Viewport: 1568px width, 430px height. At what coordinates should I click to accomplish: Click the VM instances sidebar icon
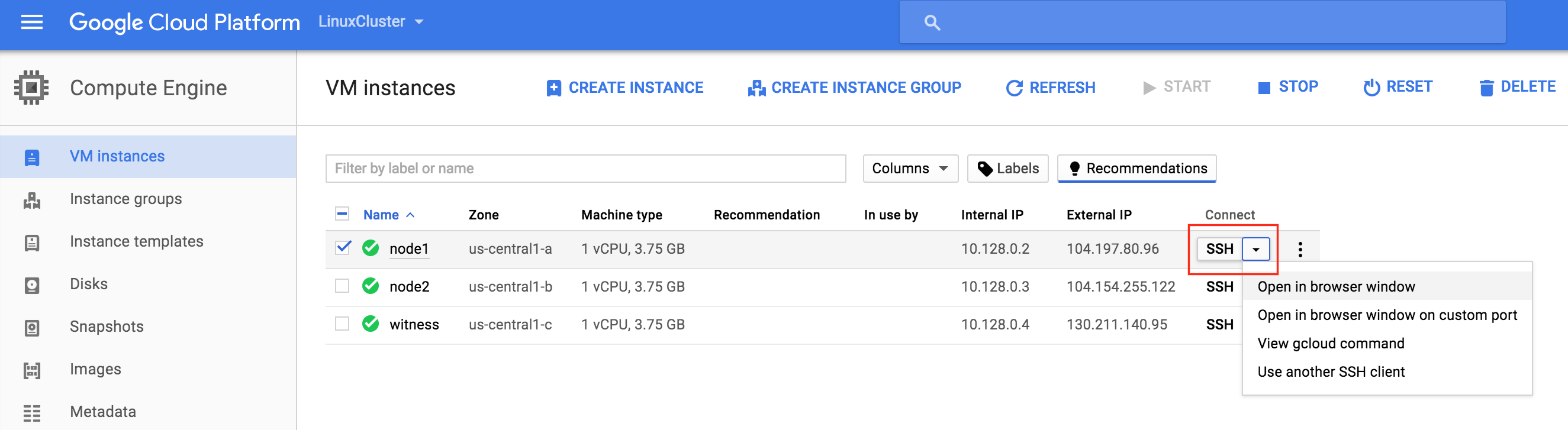point(31,157)
